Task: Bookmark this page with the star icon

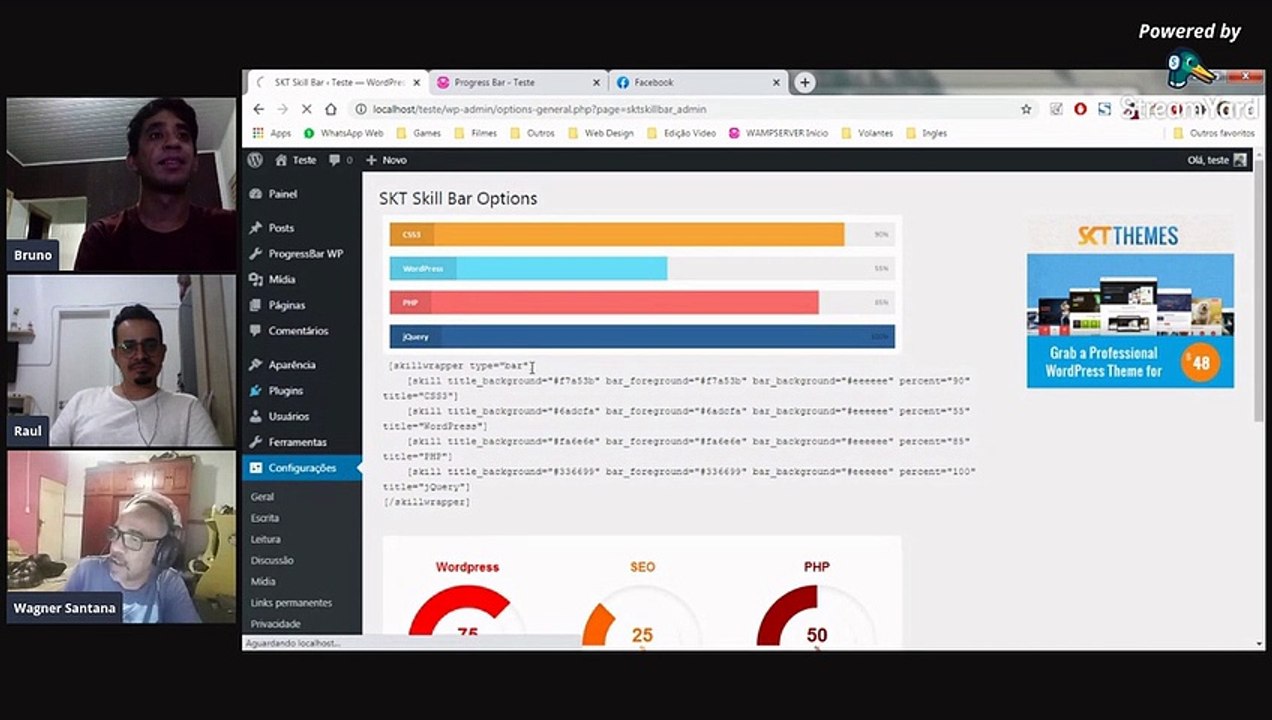Action: [x=1026, y=109]
